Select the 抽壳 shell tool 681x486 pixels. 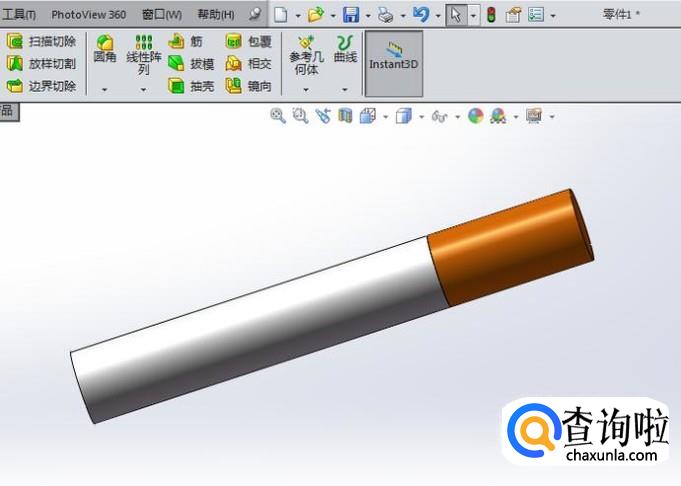click(191, 86)
